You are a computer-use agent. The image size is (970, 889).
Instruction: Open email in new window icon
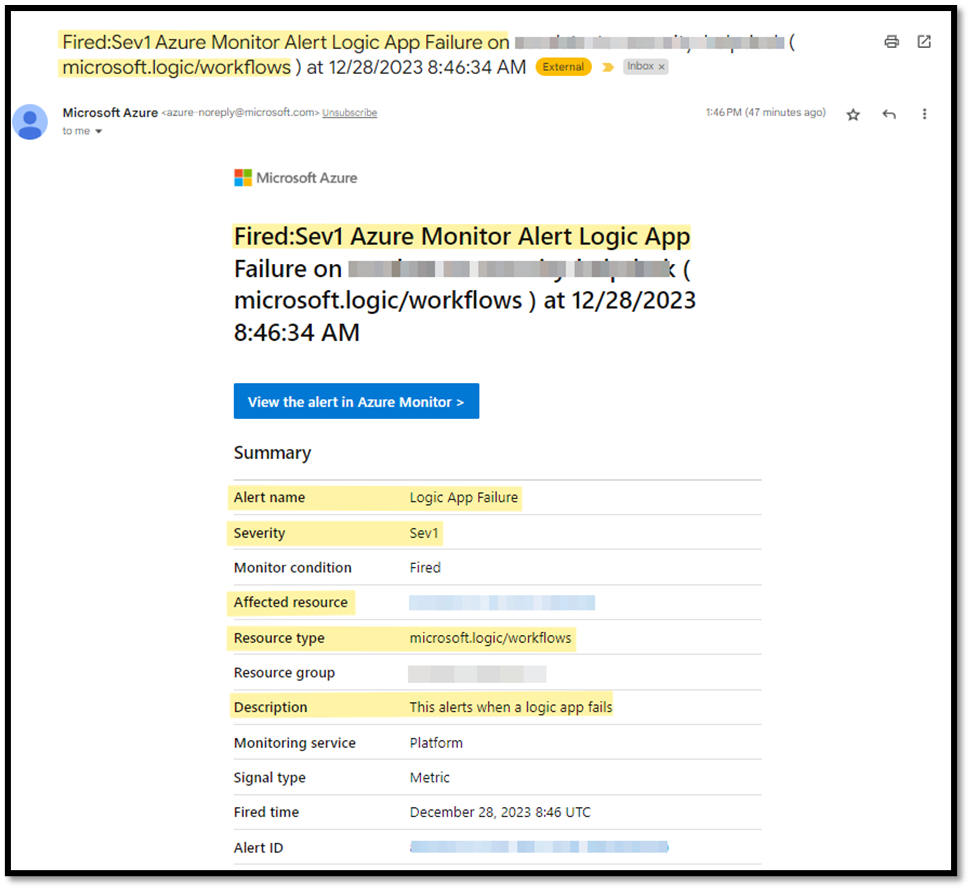tap(924, 41)
